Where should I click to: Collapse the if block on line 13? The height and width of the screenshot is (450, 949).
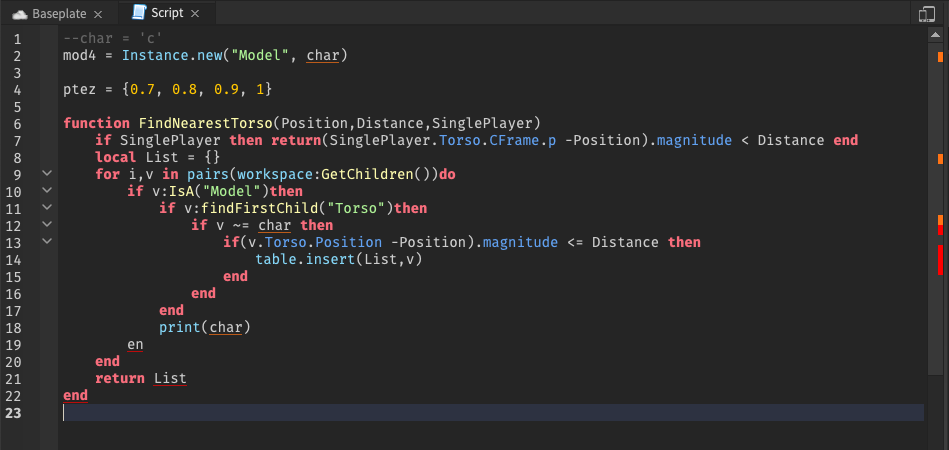pyautogui.click(x=47, y=241)
